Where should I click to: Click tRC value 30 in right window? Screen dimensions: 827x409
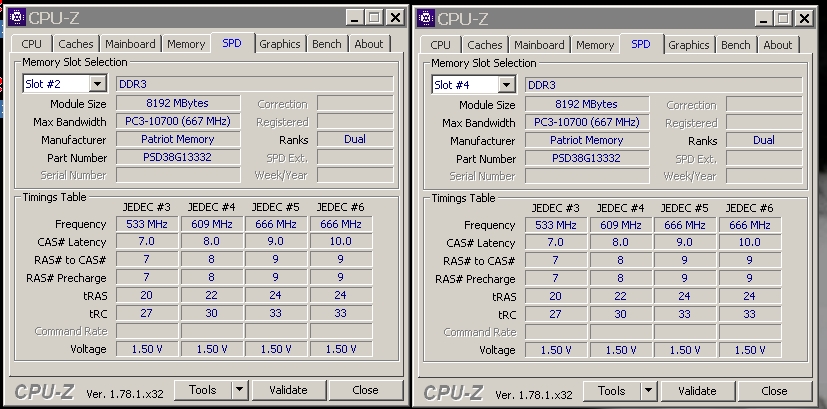tap(620, 315)
